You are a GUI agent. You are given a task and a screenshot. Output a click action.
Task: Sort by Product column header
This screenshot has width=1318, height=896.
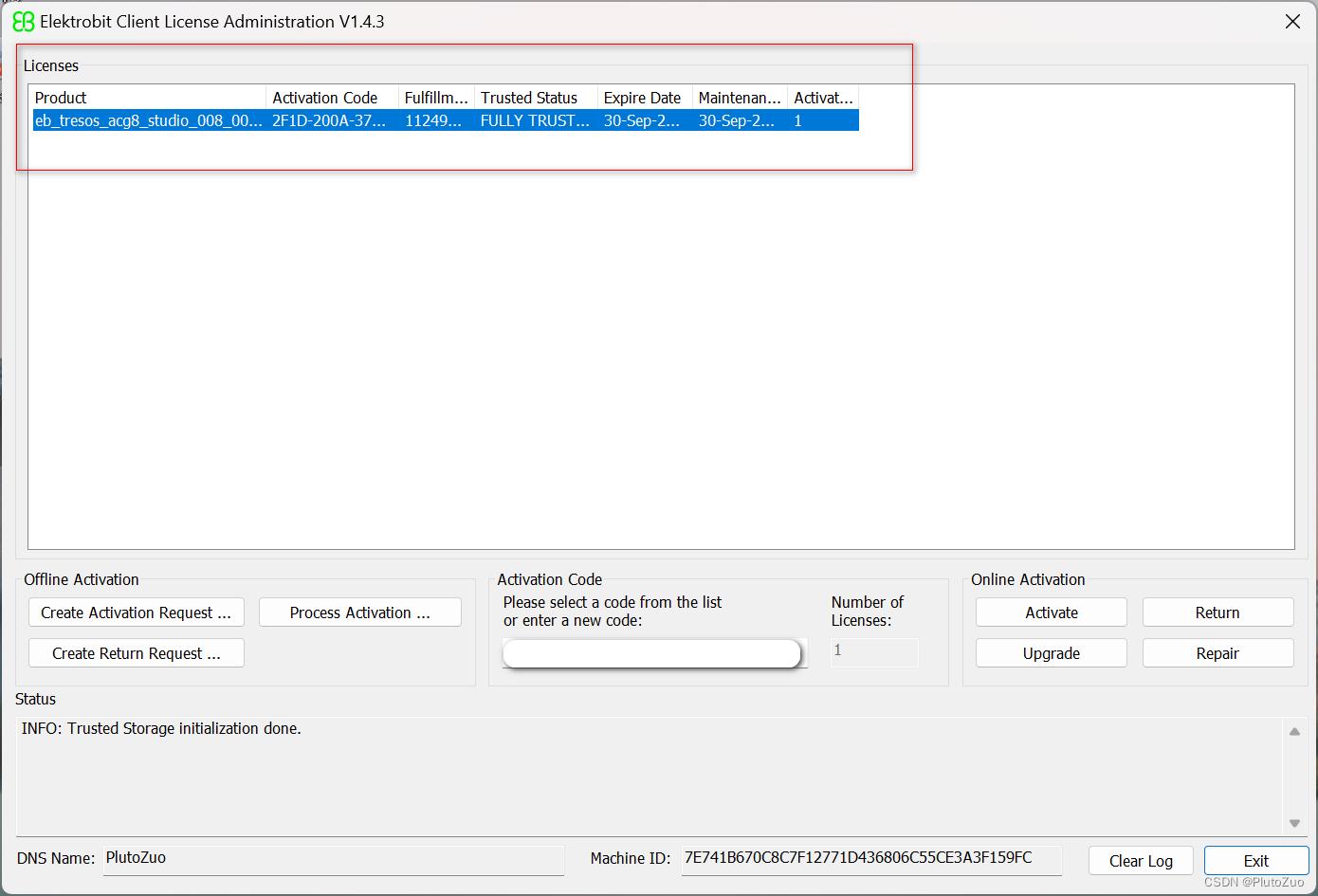[149, 98]
